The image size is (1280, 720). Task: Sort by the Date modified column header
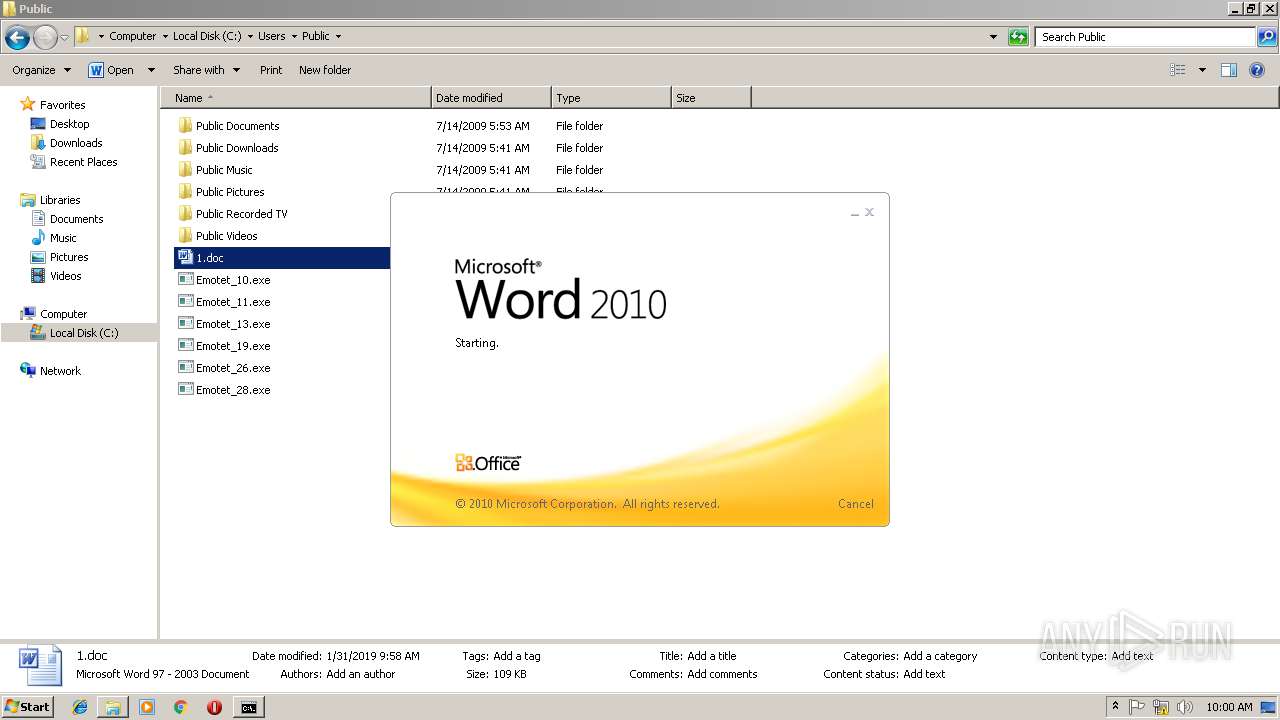tap(491, 98)
